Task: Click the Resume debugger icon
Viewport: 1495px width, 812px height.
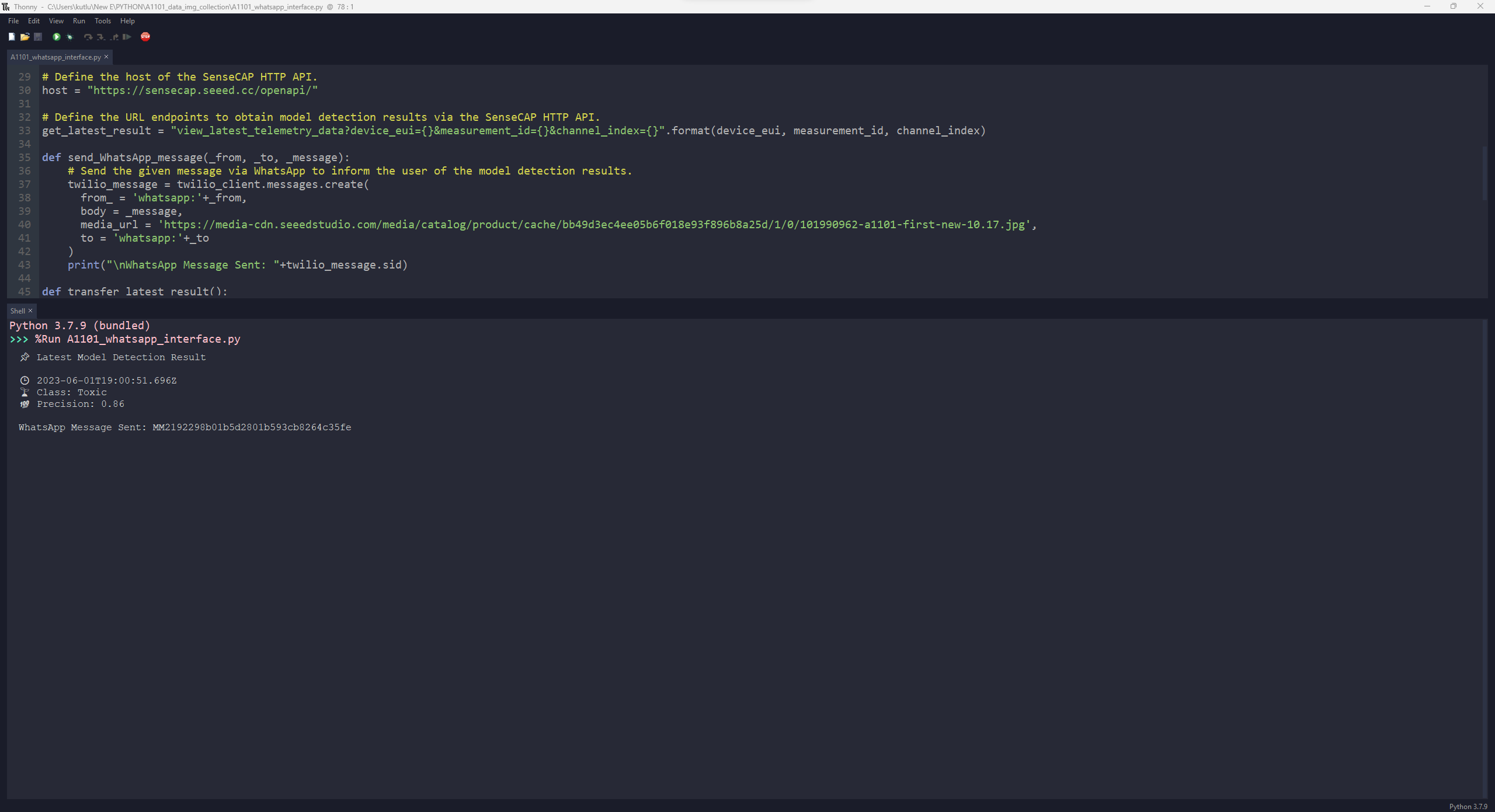Action: click(127, 37)
